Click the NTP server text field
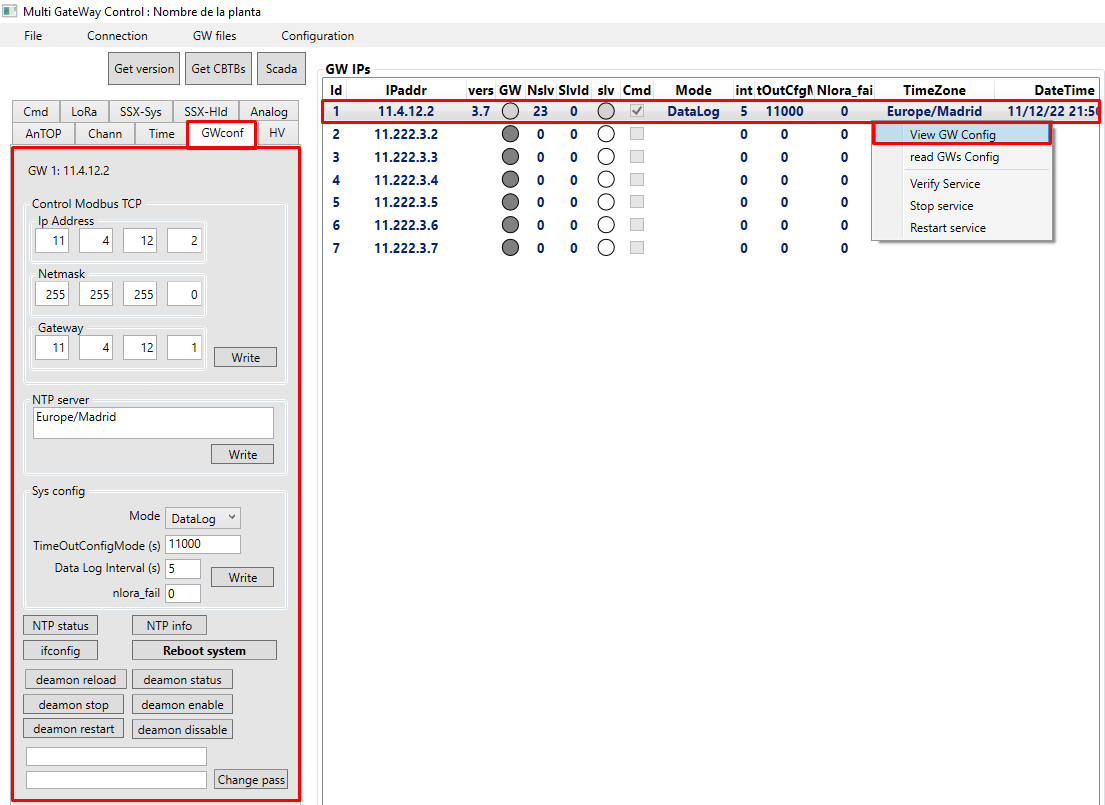Screen dimensions: 1105x805 pos(152,422)
